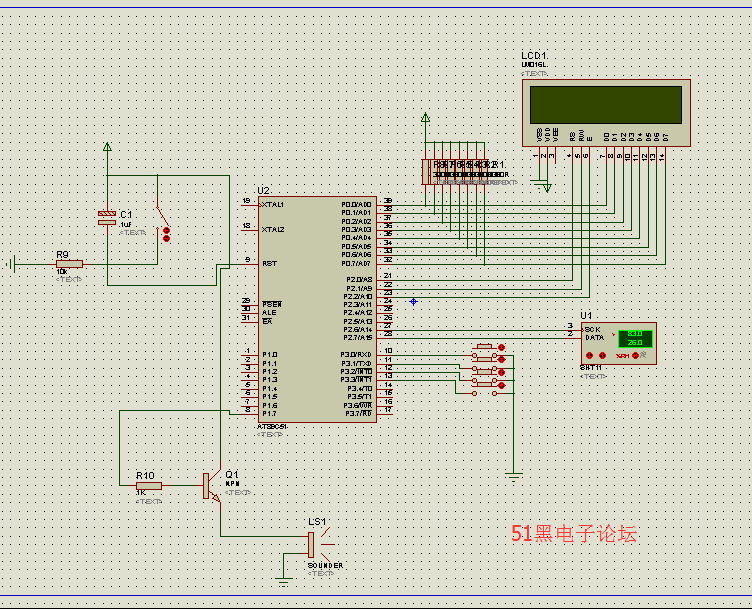Select the LCD1 display component
Screen dimensions: 752x609
[606, 113]
